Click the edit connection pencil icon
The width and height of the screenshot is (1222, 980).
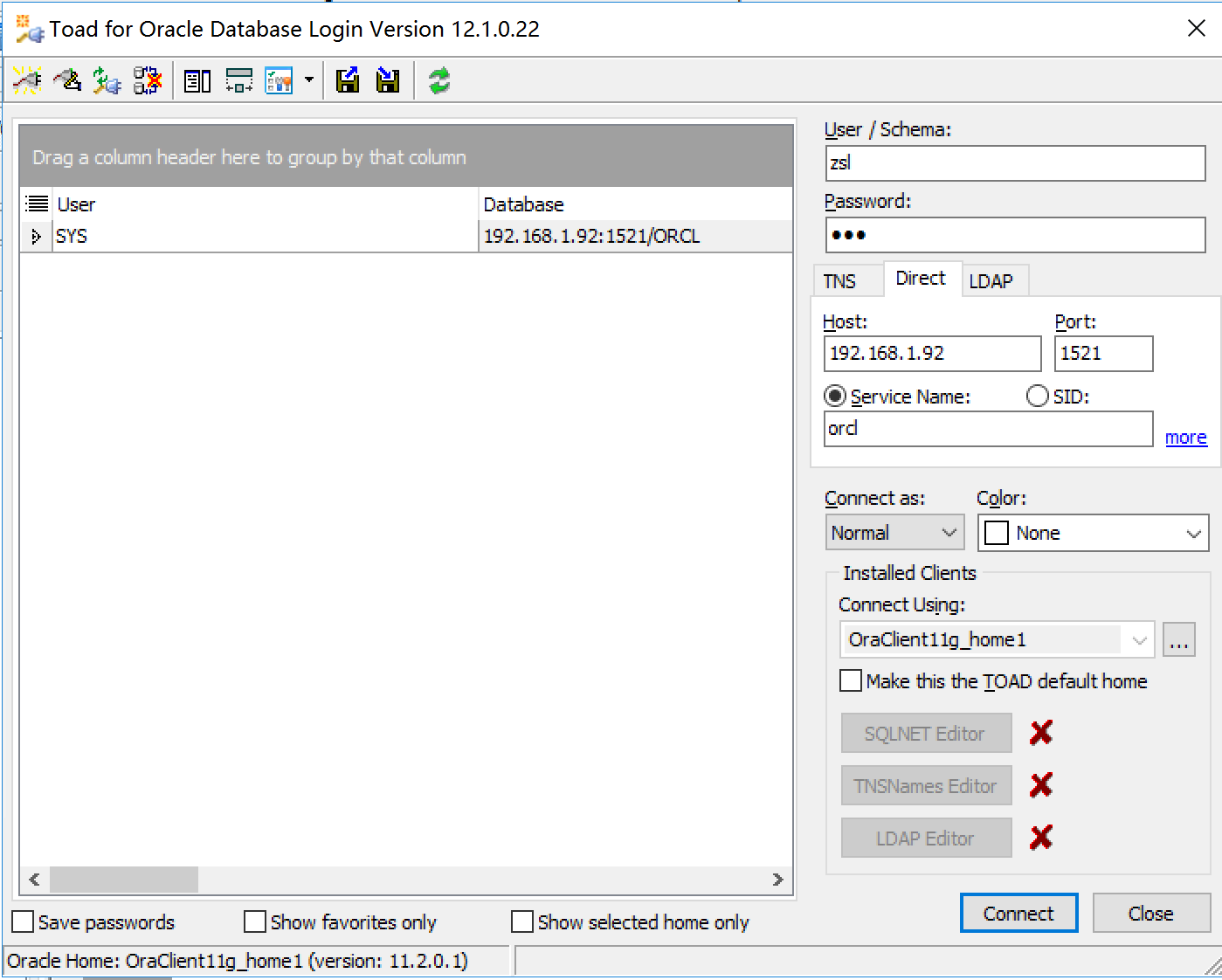[67, 80]
